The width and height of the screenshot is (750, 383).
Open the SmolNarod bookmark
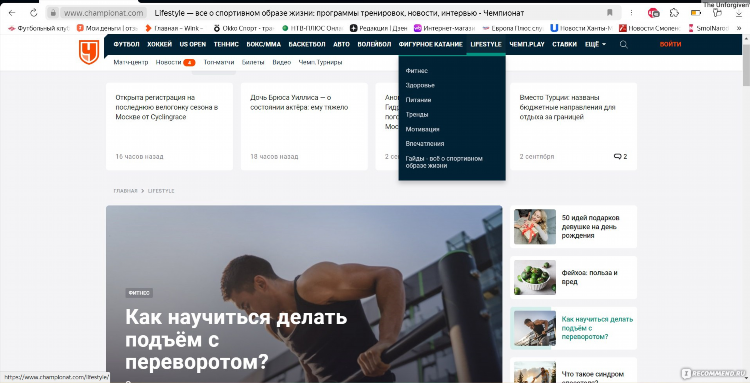(x=708, y=28)
